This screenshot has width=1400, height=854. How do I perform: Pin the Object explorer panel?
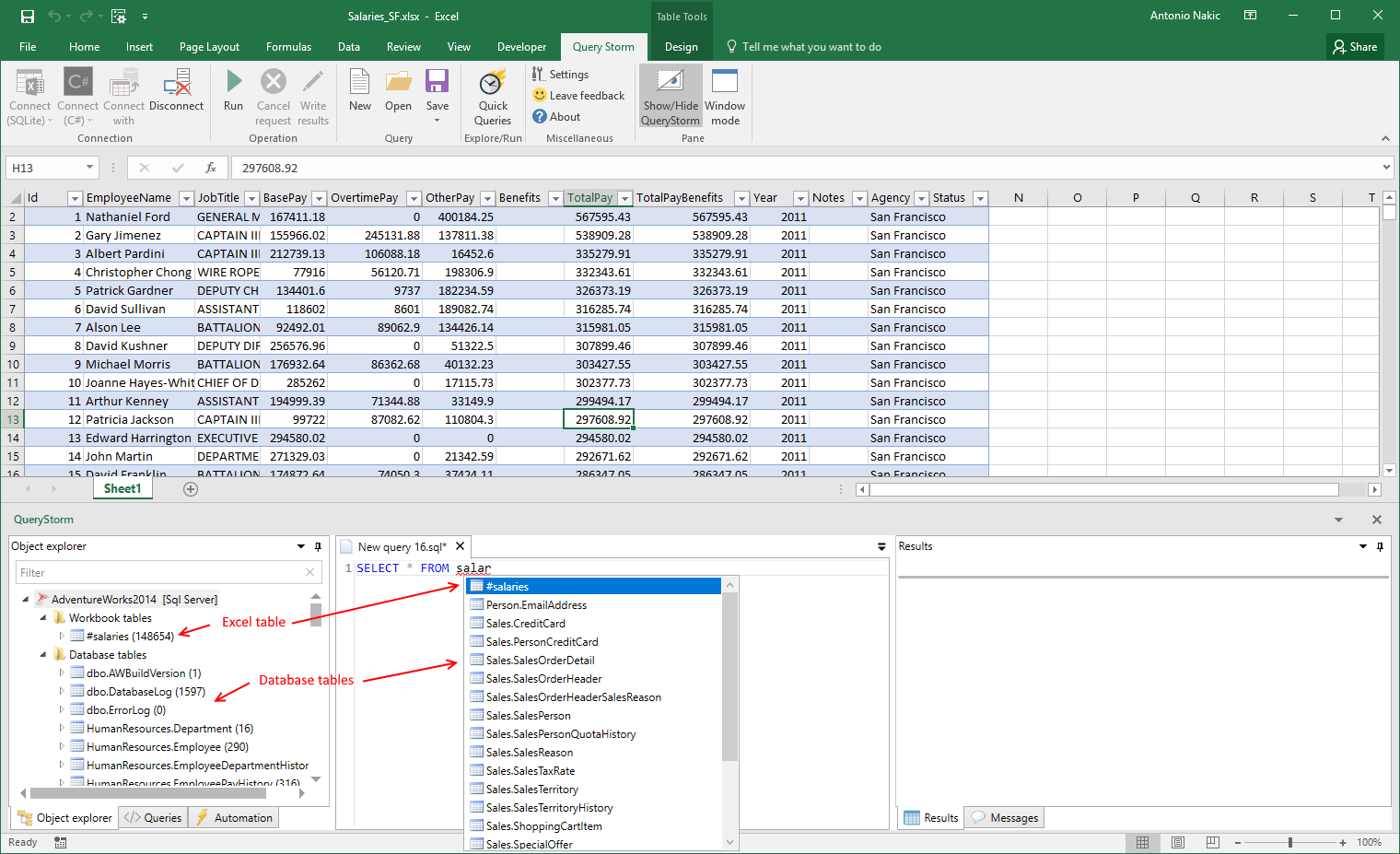(x=319, y=546)
